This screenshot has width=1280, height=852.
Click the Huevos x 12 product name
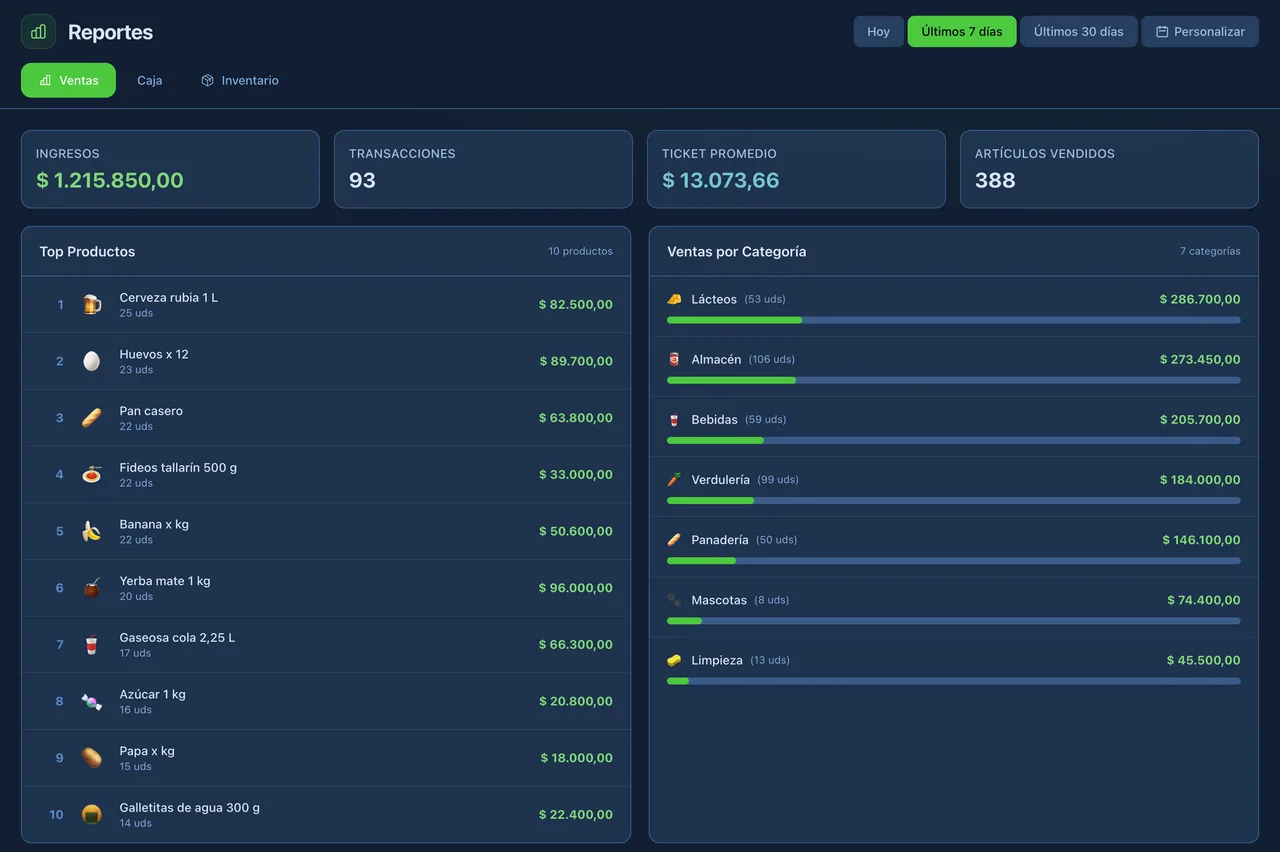pyautogui.click(x=154, y=354)
